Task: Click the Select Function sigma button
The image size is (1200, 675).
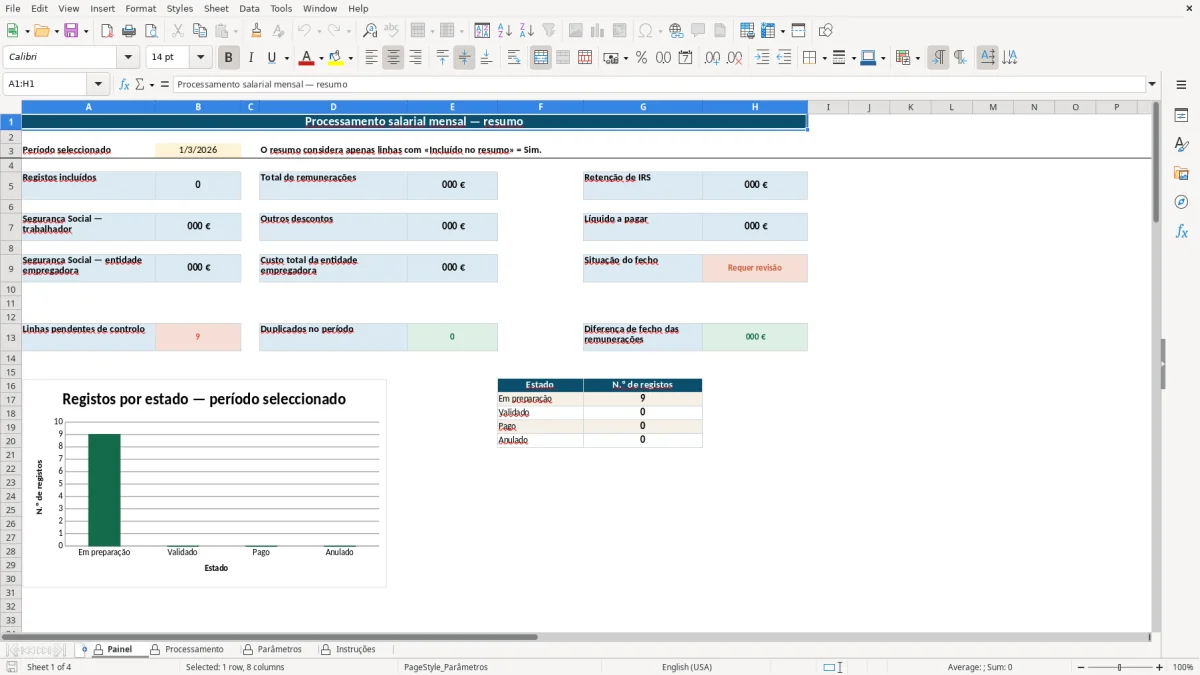Action: coord(140,84)
